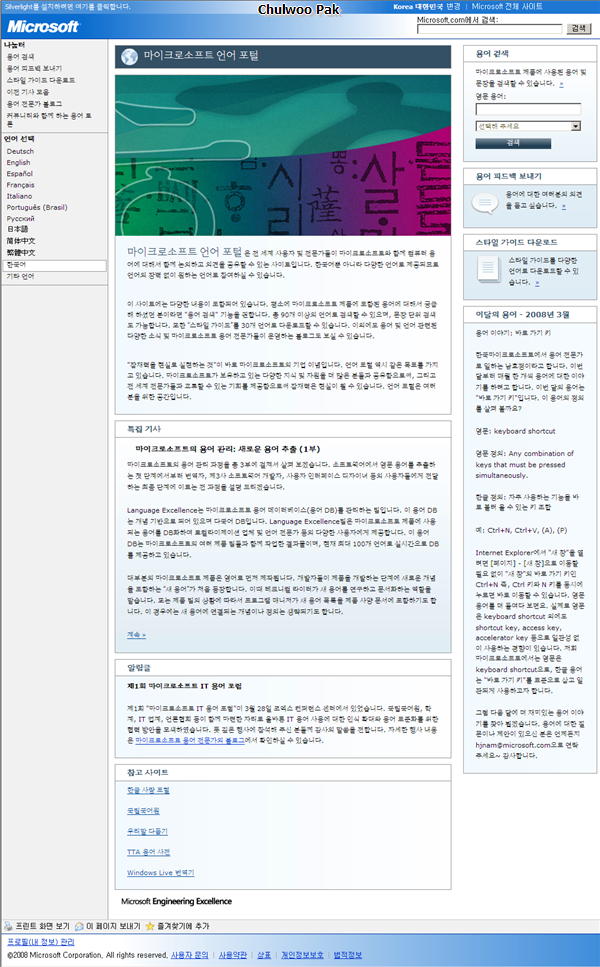
Task: Click the document pages style guide icon
Action: click(488, 268)
